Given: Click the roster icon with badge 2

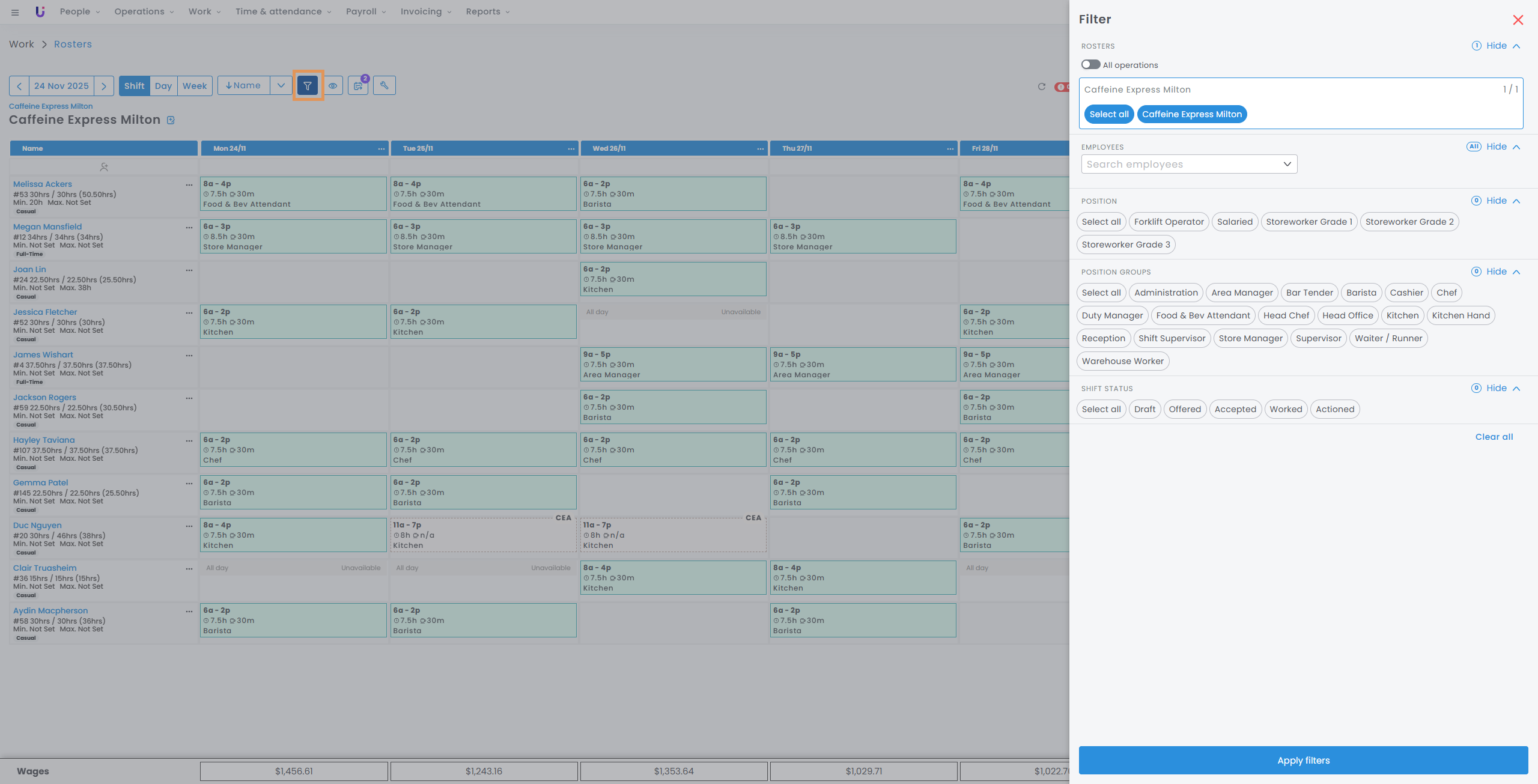Looking at the screenshot, I should point(358,86).
